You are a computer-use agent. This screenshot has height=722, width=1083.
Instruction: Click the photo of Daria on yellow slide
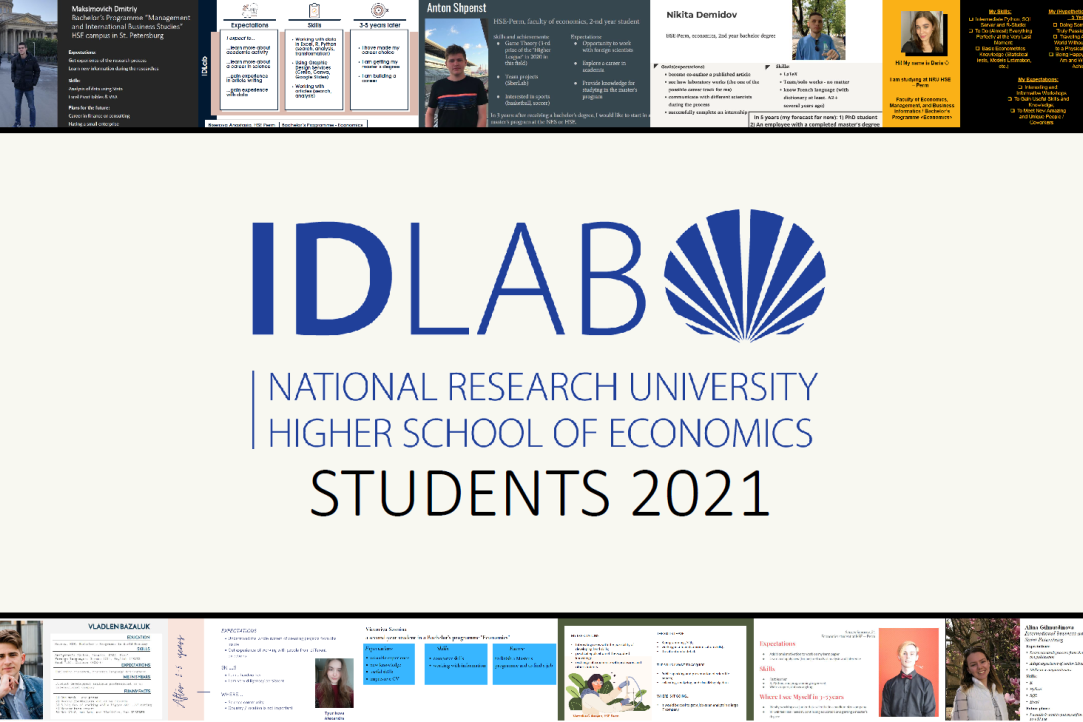click(924, 35)
